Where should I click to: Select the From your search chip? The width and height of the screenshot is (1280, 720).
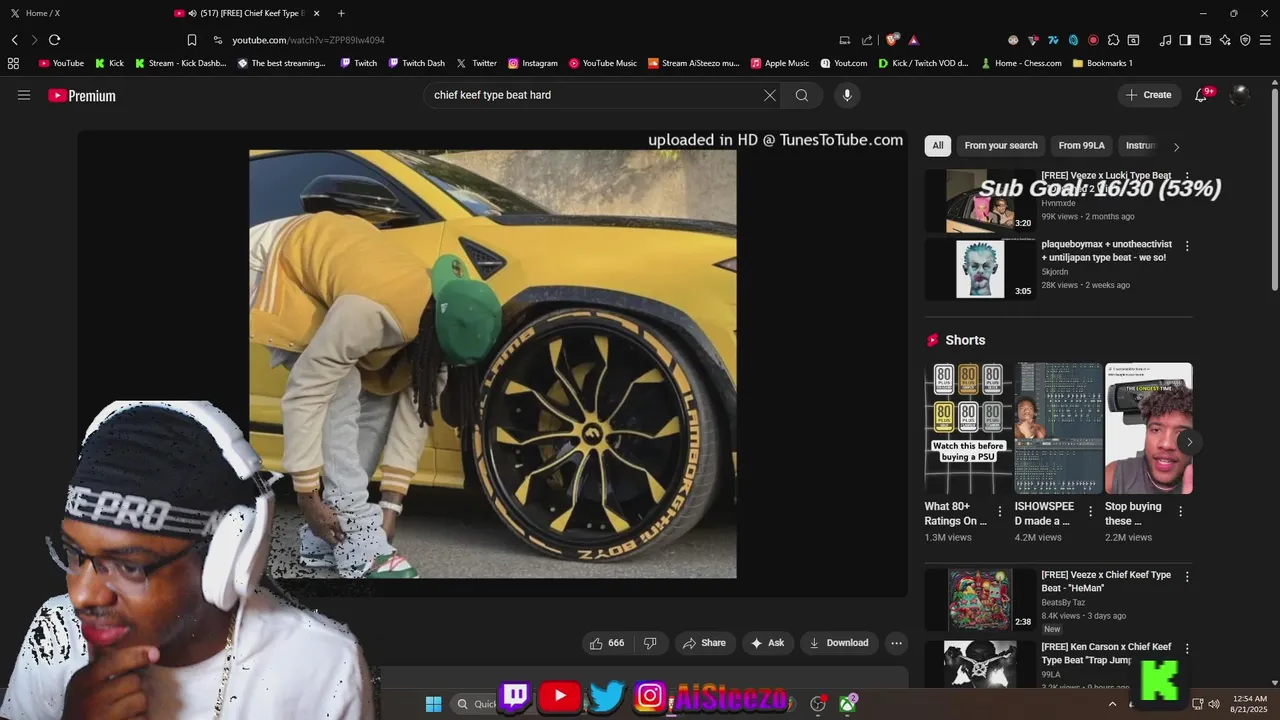(1001, 145)
